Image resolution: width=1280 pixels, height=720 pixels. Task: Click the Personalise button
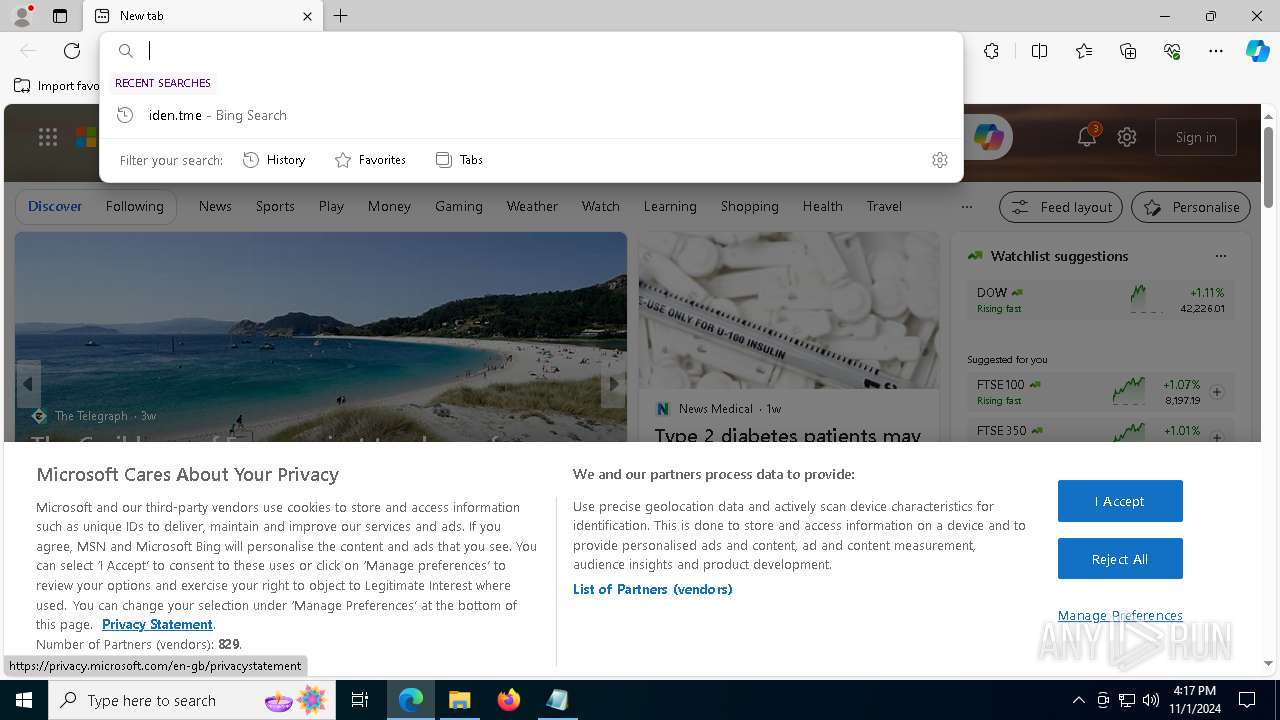click(x=1191, y=207)
